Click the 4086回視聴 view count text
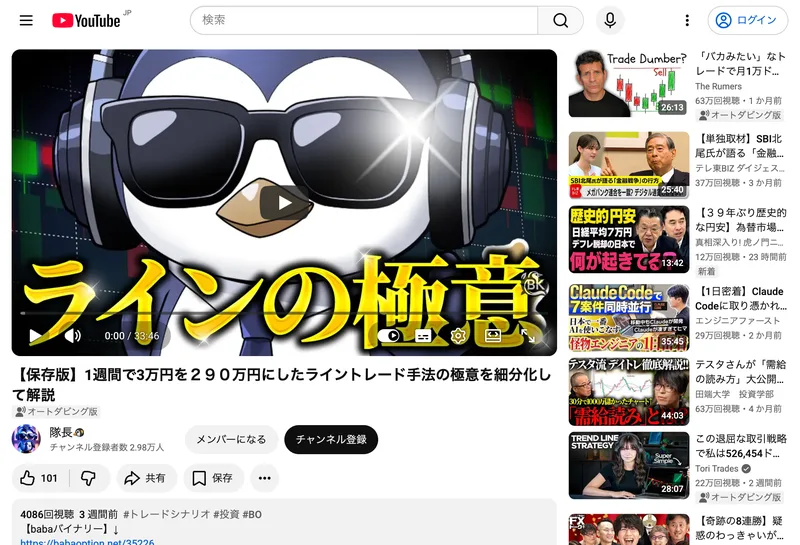This screenshot has height=545, width=800. point(47,514)
